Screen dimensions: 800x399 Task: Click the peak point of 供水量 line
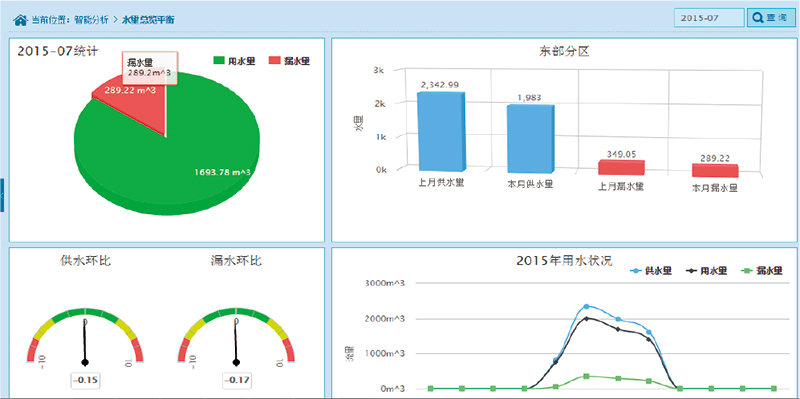pyautogui.click(x=586, y=306)
